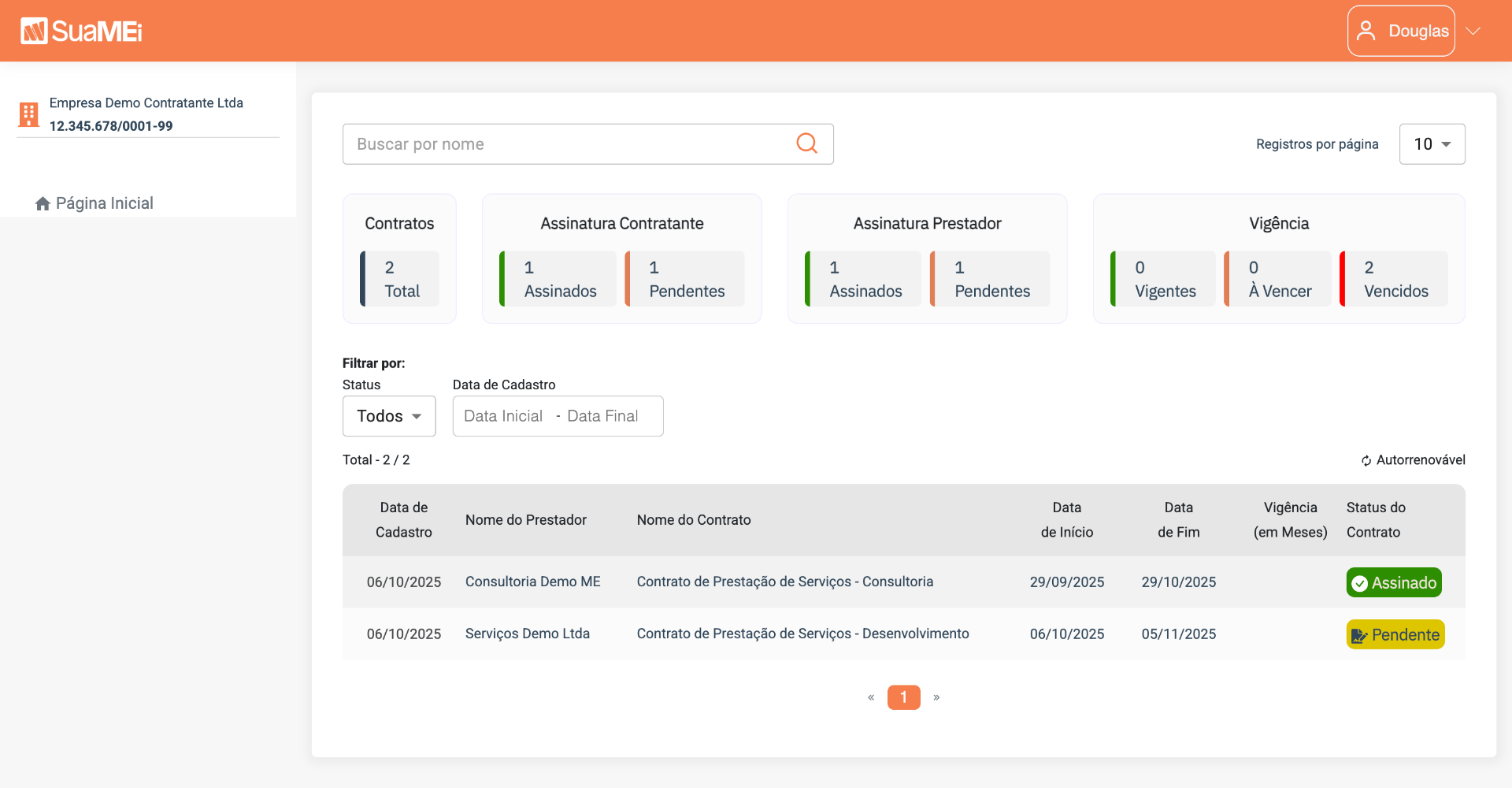
Task: Filter by Assinatura Prestador Assinados card
Action: (863, 279)
